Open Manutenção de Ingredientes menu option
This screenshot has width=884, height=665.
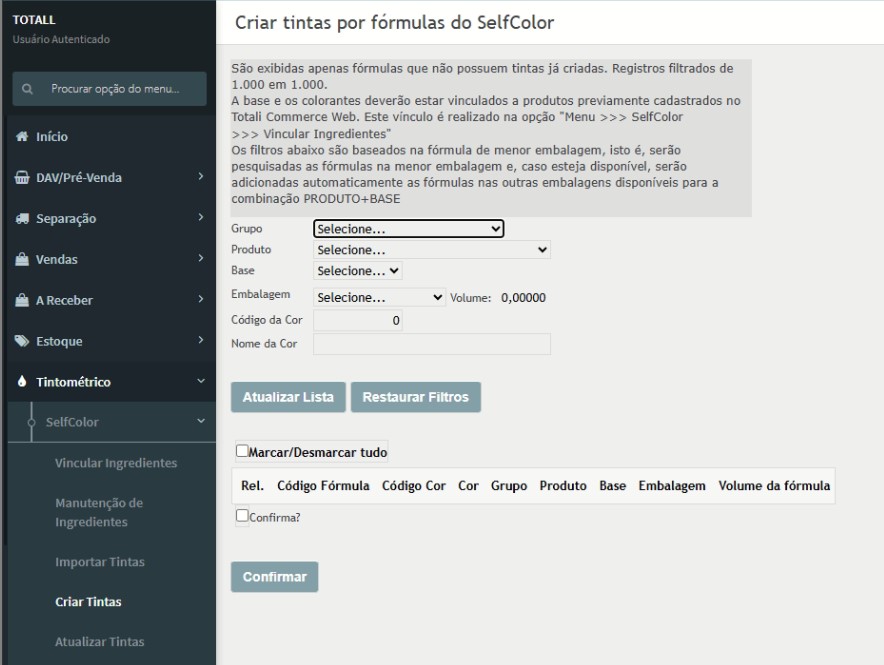click(x=99, y=512)
